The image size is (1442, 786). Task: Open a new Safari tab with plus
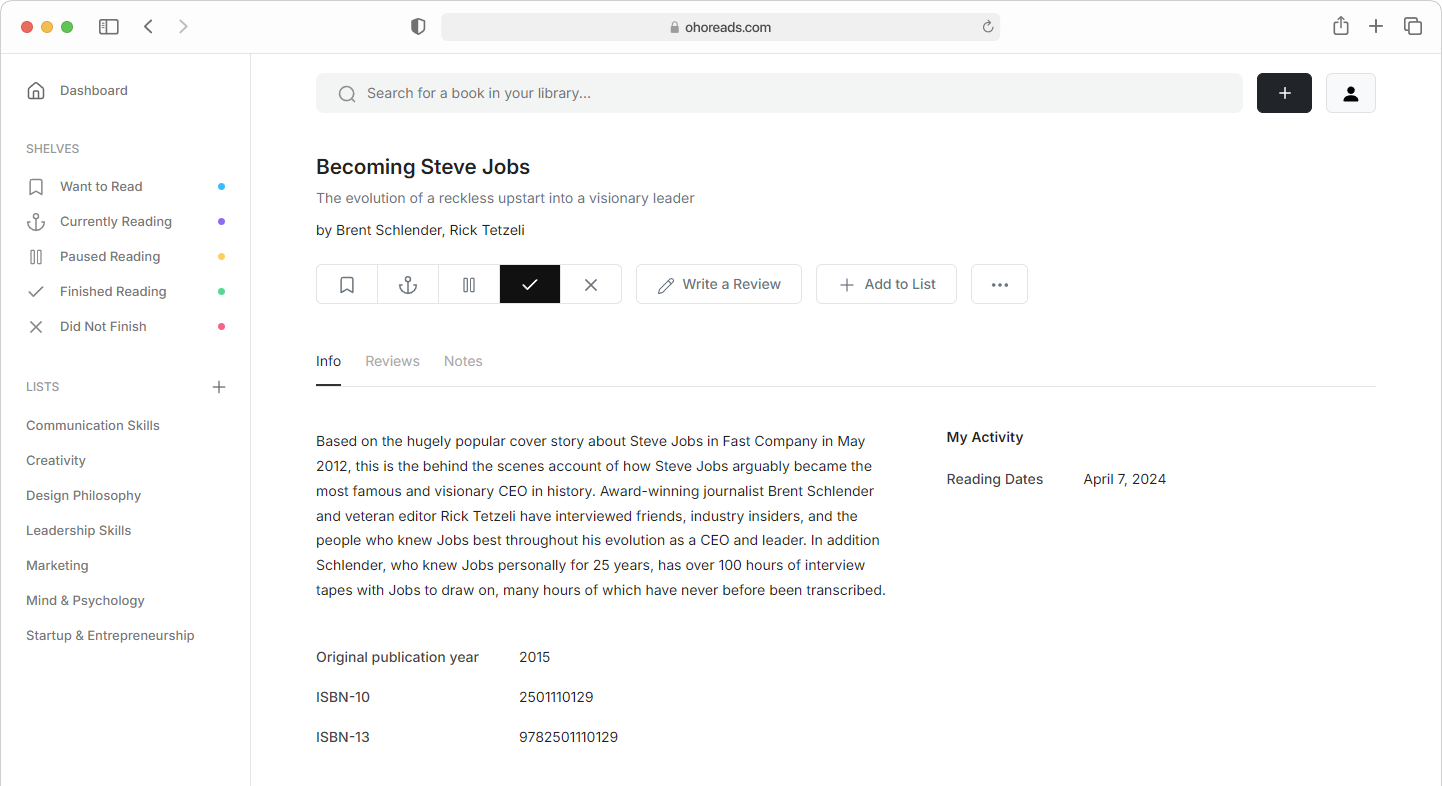click(1376, 27)
